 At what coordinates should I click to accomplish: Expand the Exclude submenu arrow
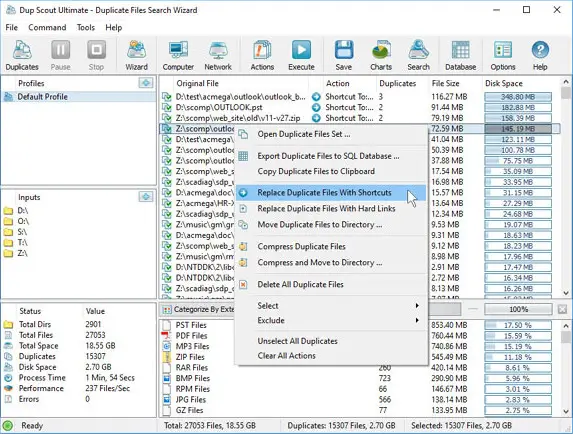[x=417, y=320]
